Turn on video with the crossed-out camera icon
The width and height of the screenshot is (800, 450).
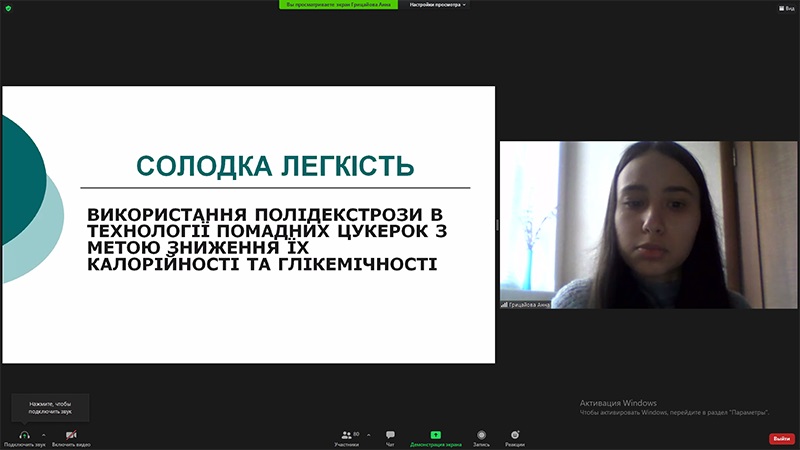[x=71, y=438]
